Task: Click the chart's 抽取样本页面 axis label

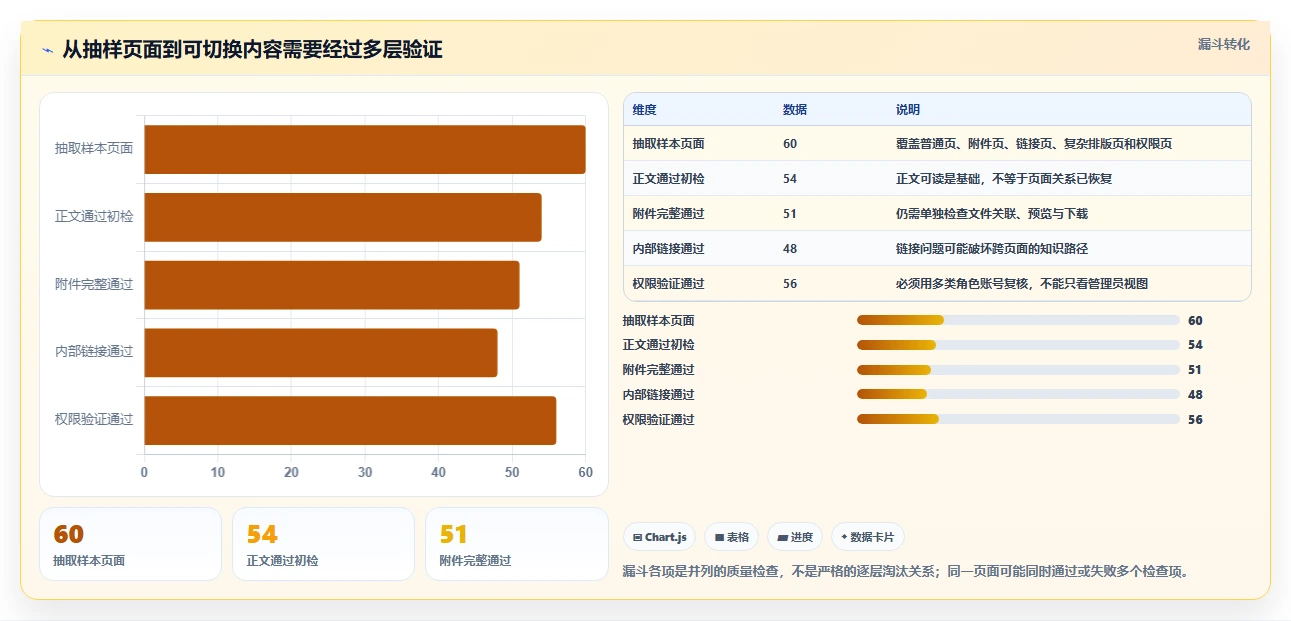Action: (94, 148)
